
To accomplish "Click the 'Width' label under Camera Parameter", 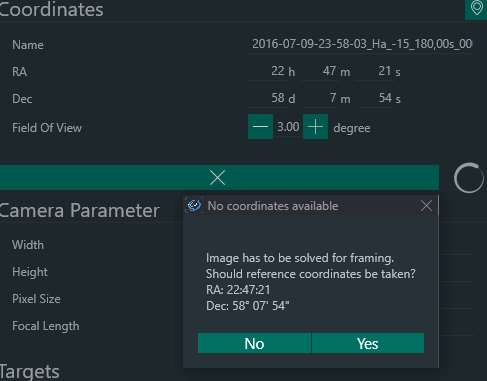I will (28, 245).
